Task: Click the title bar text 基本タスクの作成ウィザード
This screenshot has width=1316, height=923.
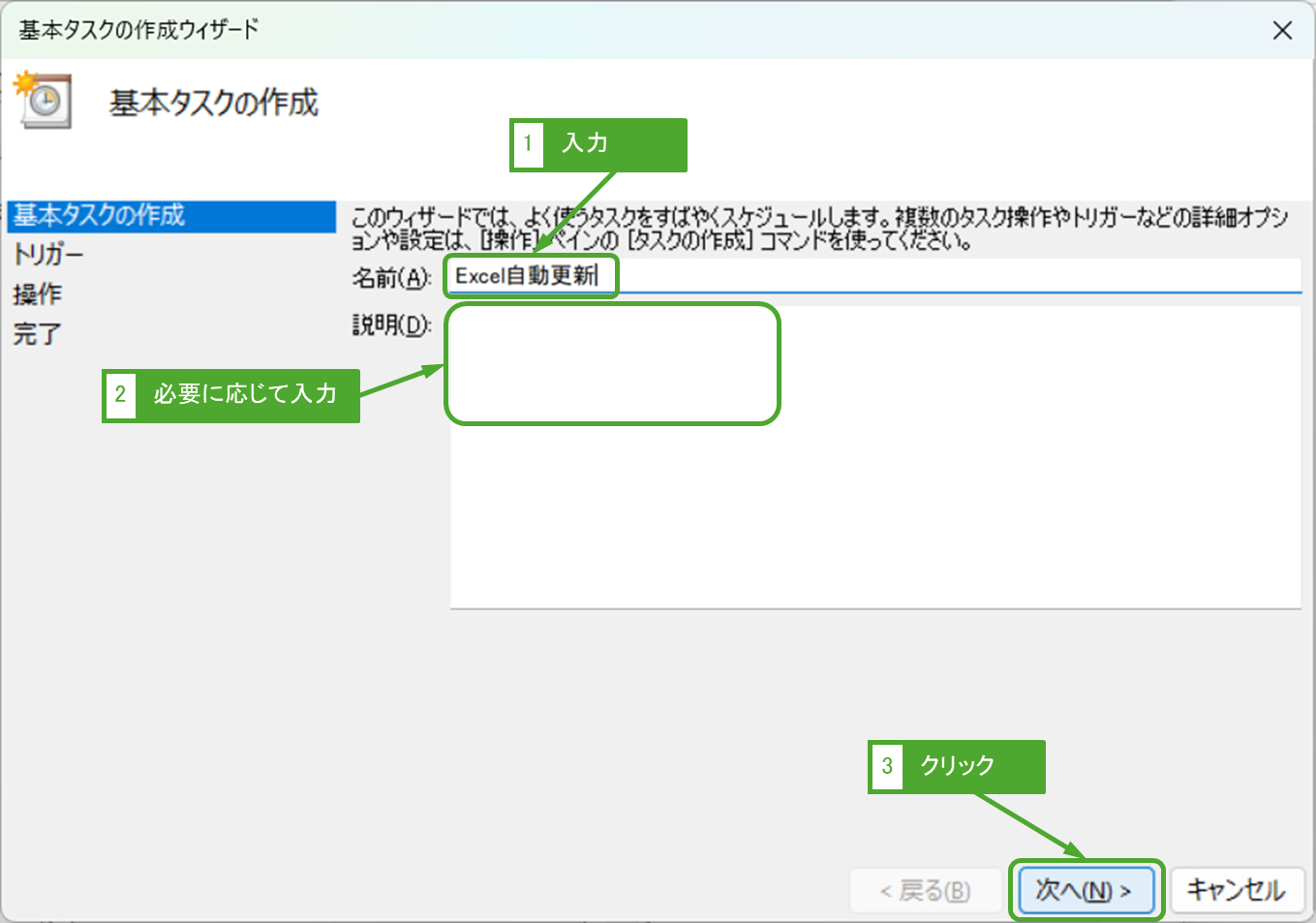Action: (x=138, y=30)
